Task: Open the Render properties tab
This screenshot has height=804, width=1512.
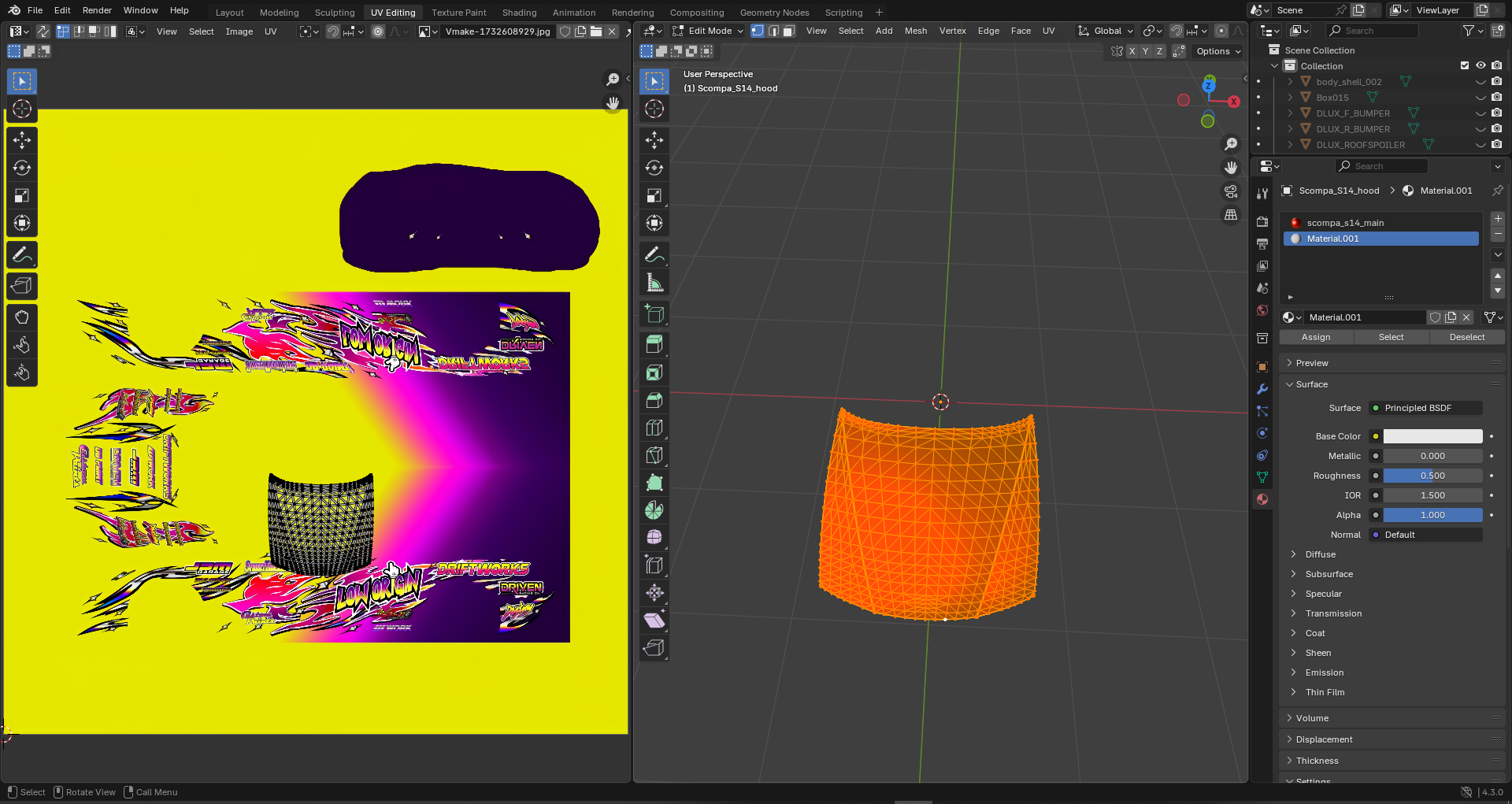Action: click(1262, 222)
